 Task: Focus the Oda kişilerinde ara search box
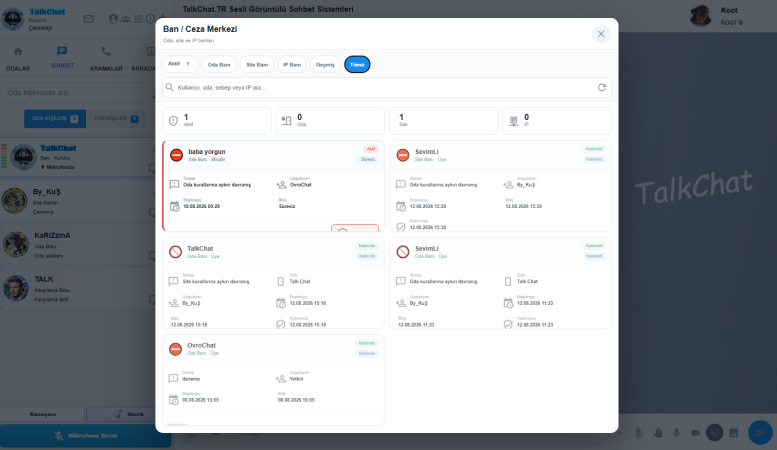coord(77,93)
